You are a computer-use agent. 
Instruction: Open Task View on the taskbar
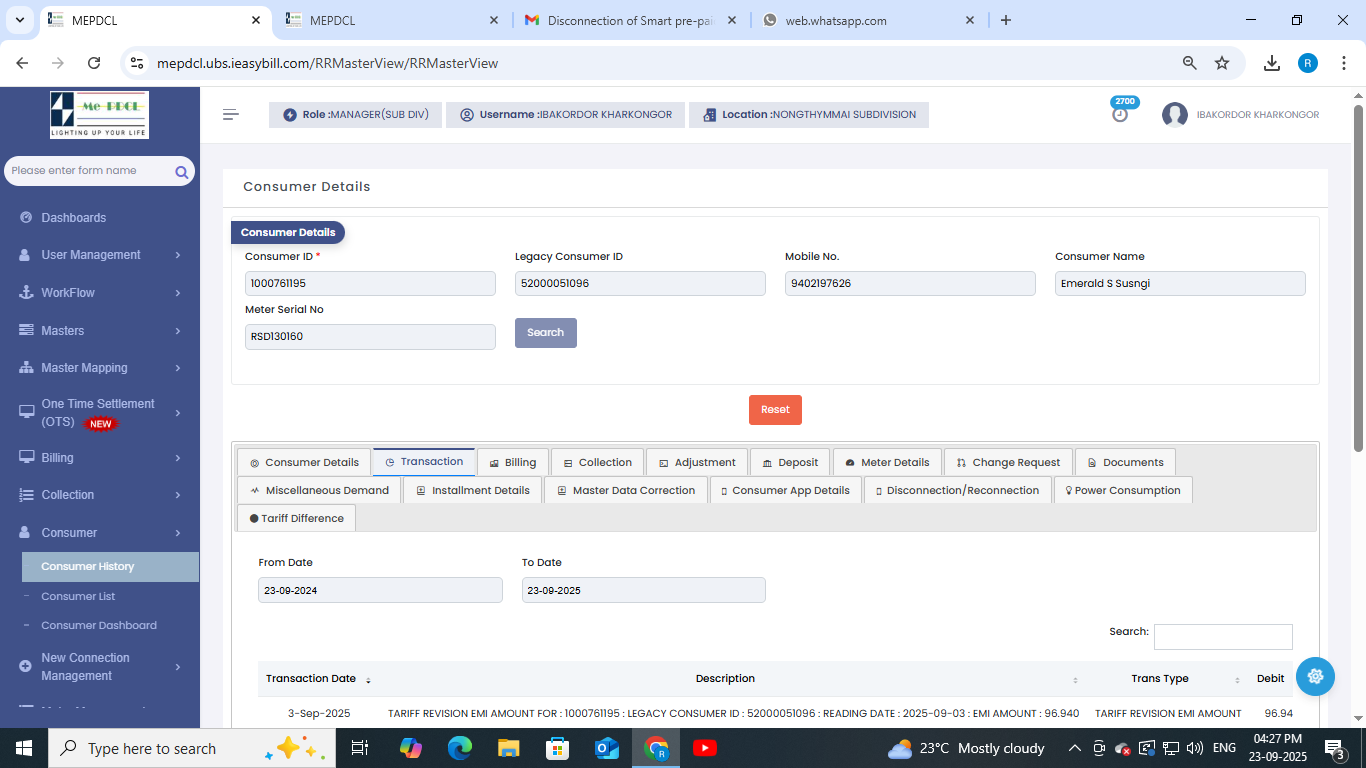pos(360,748)
